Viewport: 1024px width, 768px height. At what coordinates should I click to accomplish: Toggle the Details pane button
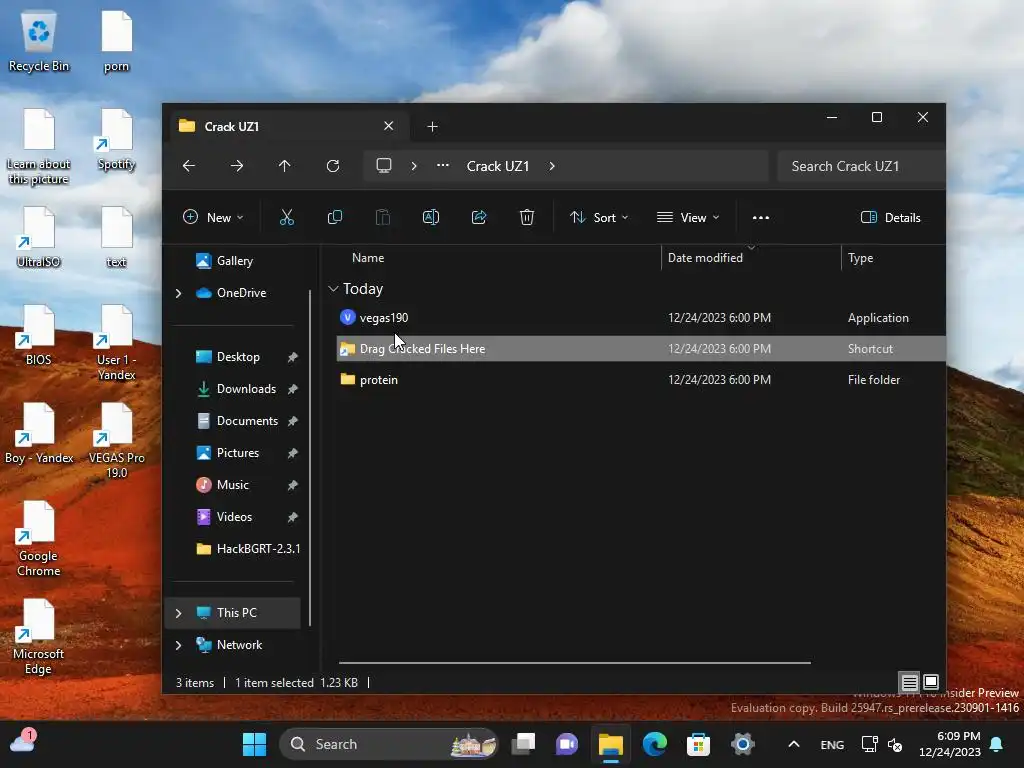[x=891, y=217]
